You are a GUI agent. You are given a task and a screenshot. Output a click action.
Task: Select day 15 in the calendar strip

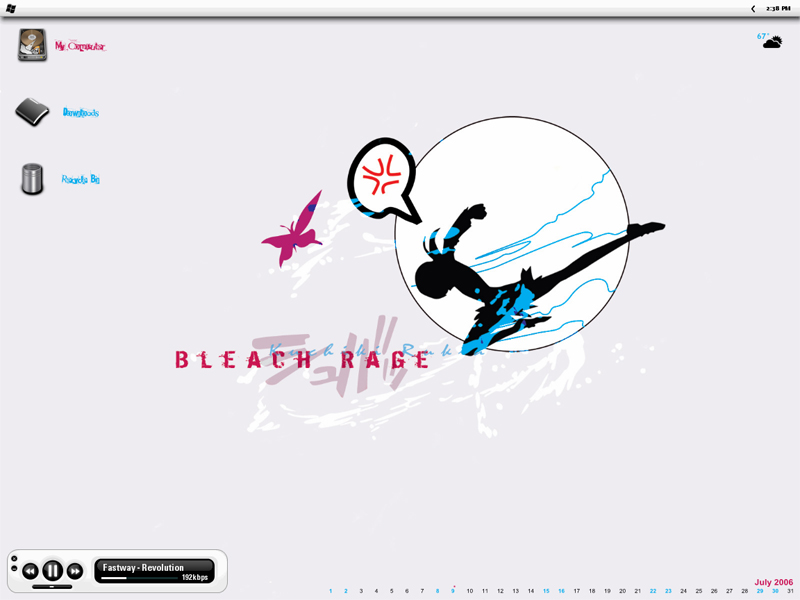[x=546, y=591]
